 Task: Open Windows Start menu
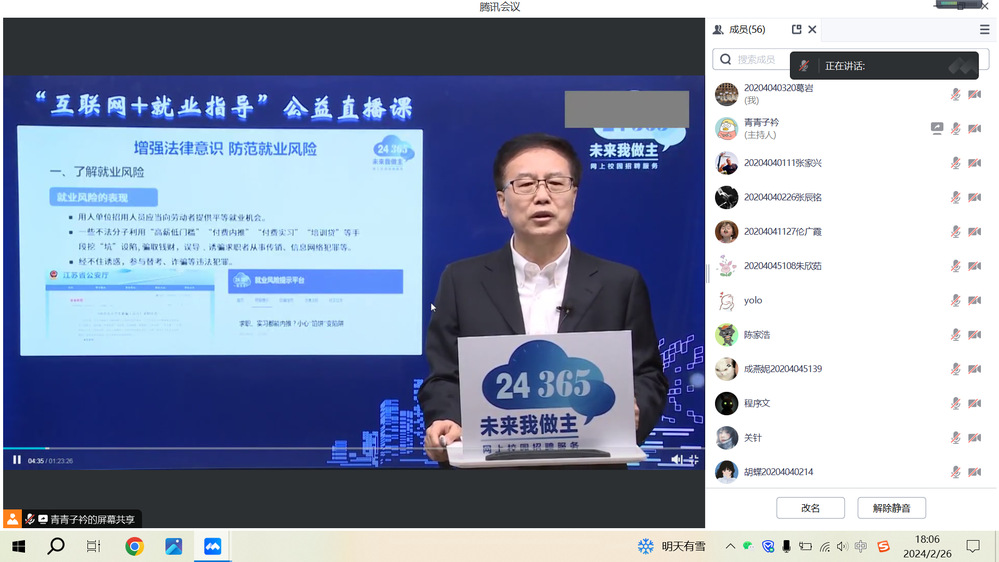[18, 546]
